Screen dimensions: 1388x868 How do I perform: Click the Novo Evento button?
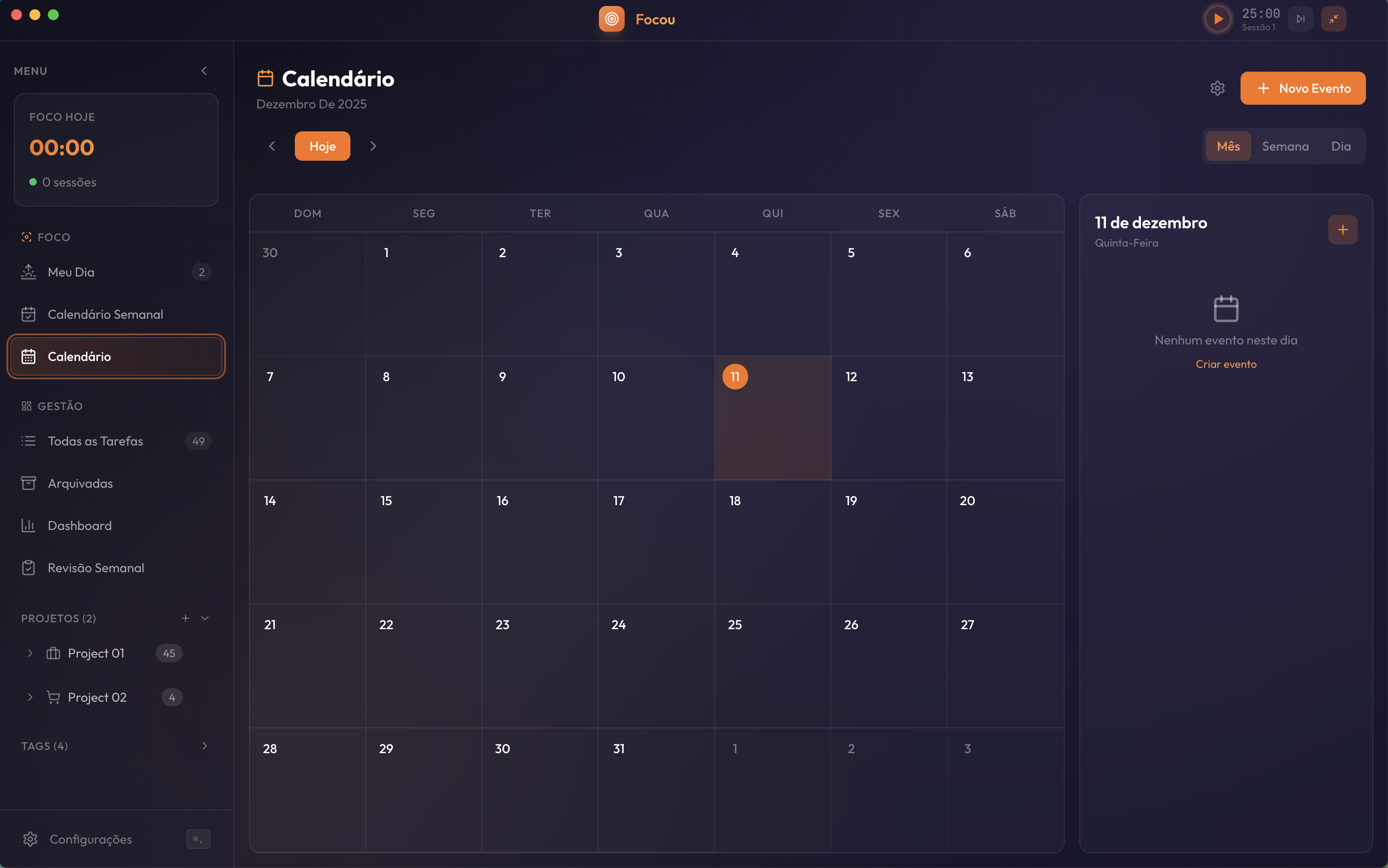pos(1303,88)
